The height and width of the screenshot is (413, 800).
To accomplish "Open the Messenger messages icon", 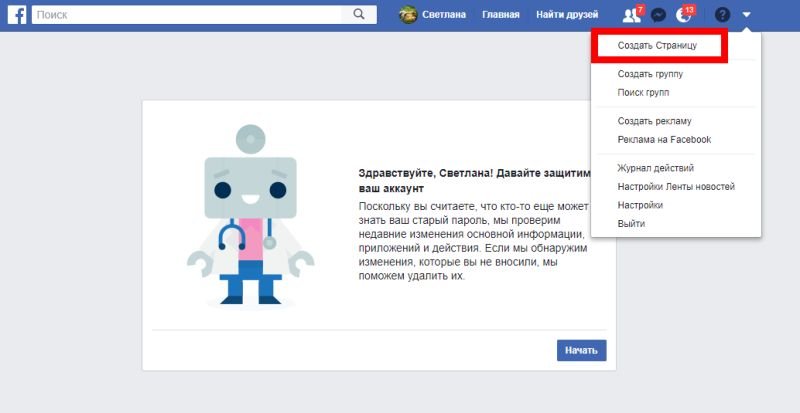I will coord(658,15).
